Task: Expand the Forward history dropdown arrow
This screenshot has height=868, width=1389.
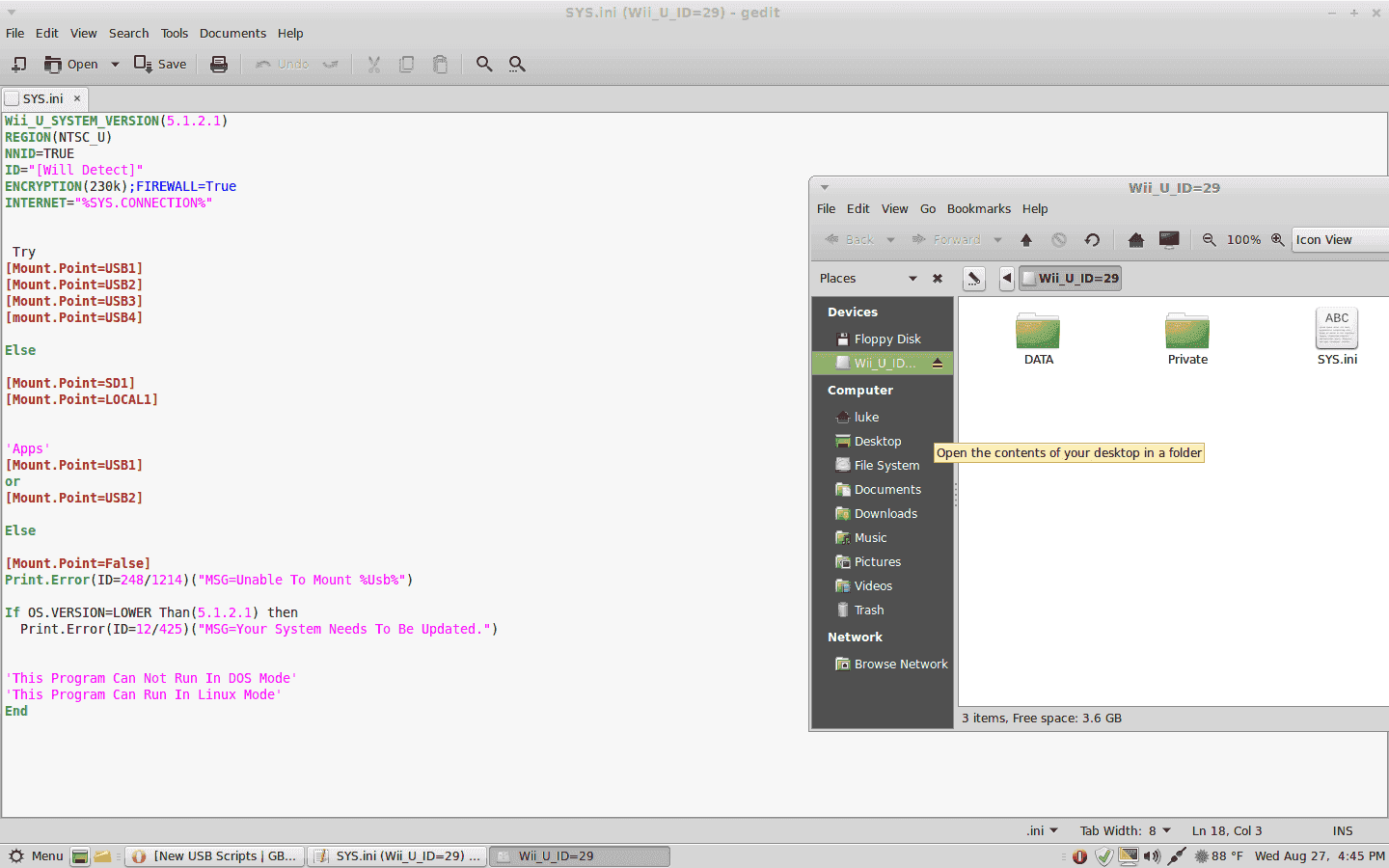Action: (997, 240)
